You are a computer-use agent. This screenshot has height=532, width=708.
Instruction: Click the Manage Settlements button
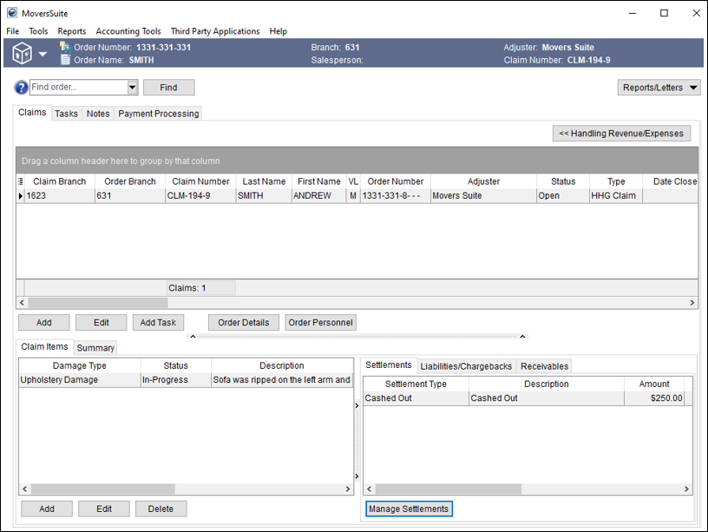408,509
